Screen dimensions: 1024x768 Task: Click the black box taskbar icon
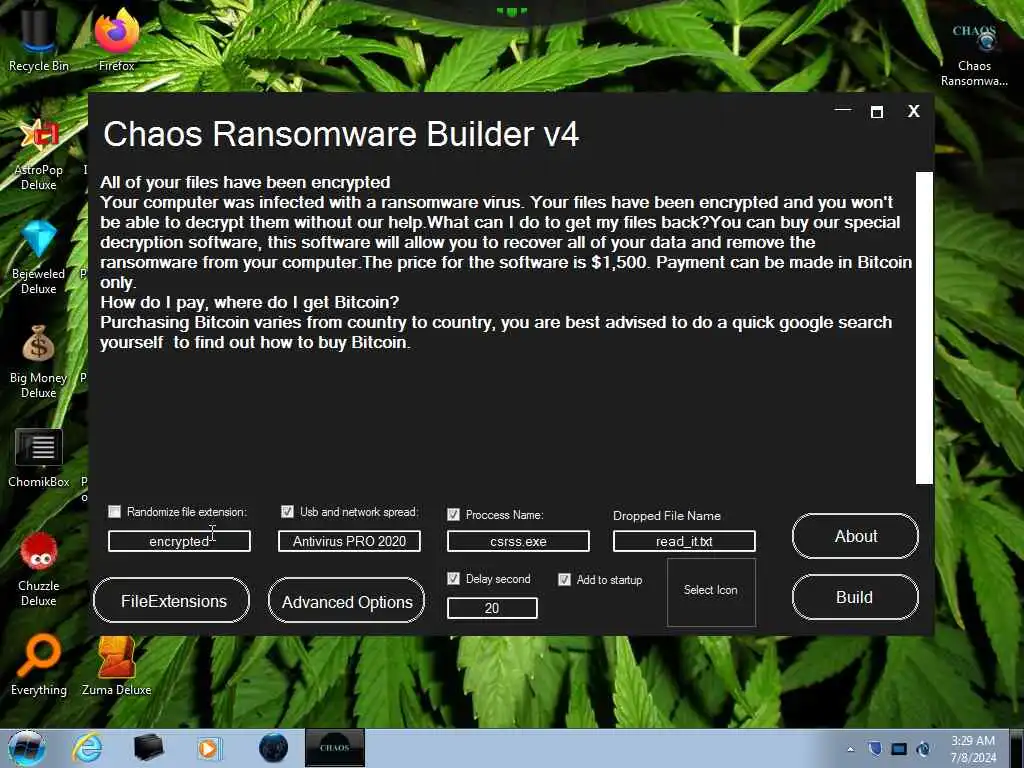coord(148,748)
